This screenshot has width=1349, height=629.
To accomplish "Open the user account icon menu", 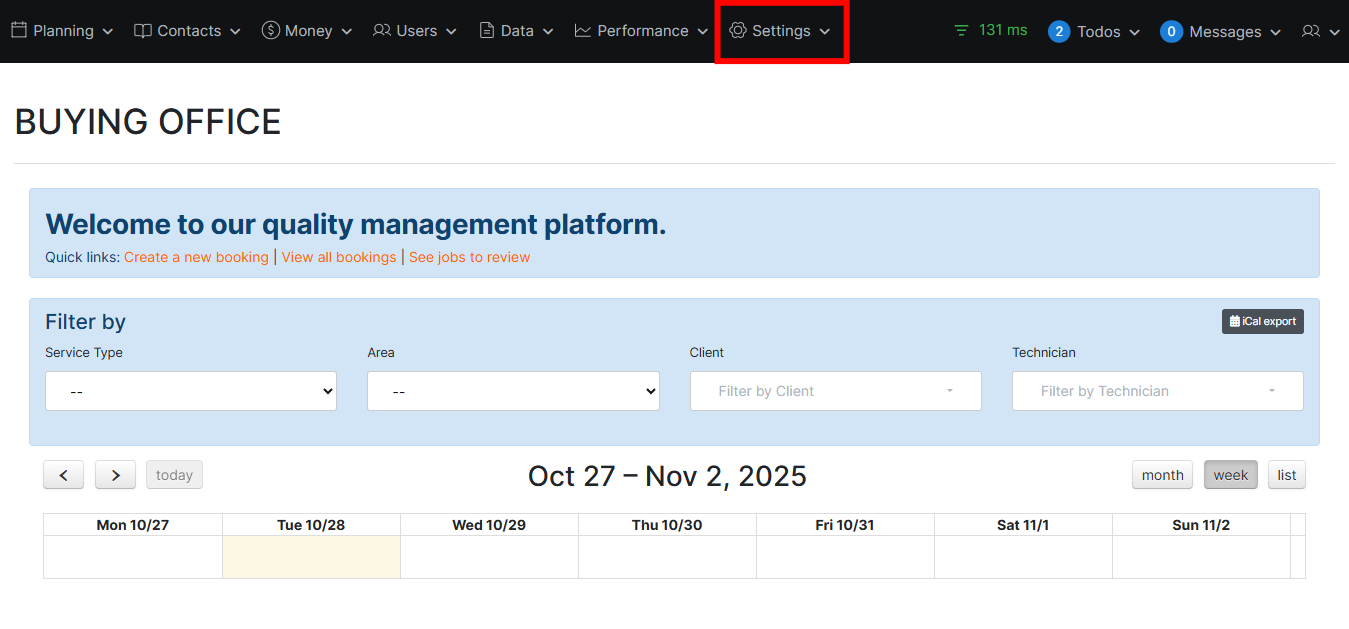I will point(1319,32).
